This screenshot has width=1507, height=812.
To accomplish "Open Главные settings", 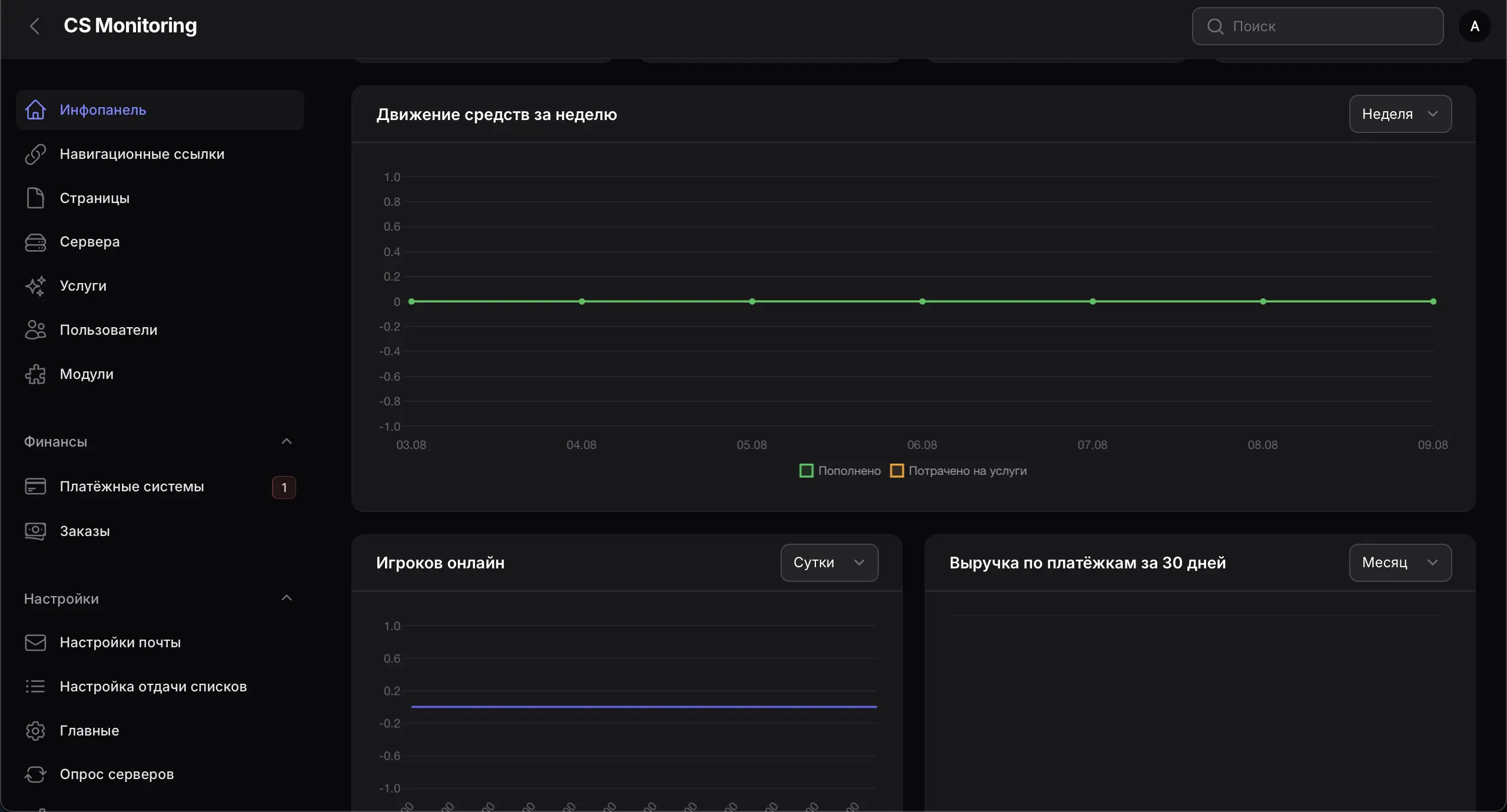I will coord(160,731).
